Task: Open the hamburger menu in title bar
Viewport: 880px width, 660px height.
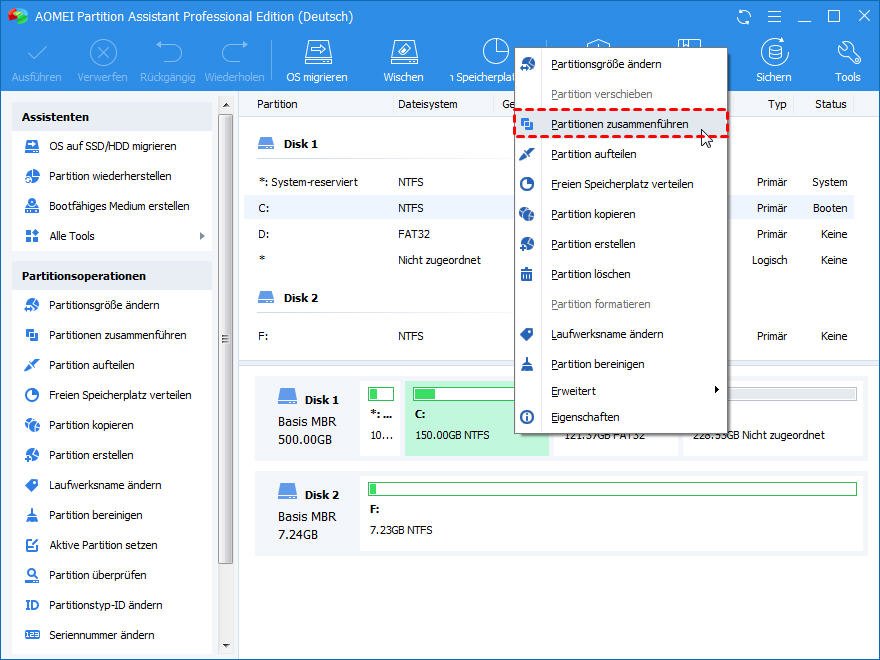Action: (774, 17)
